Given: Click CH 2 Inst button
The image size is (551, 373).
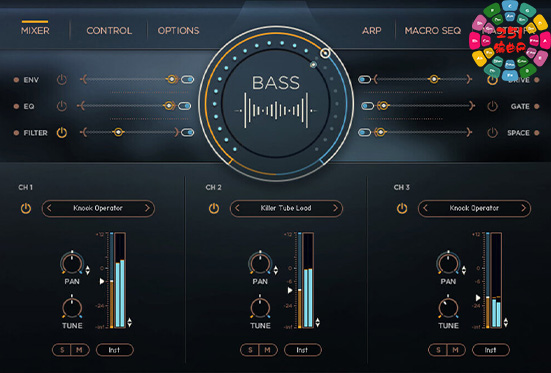Looking at the screenshot, I should click(x=303, y=350).
